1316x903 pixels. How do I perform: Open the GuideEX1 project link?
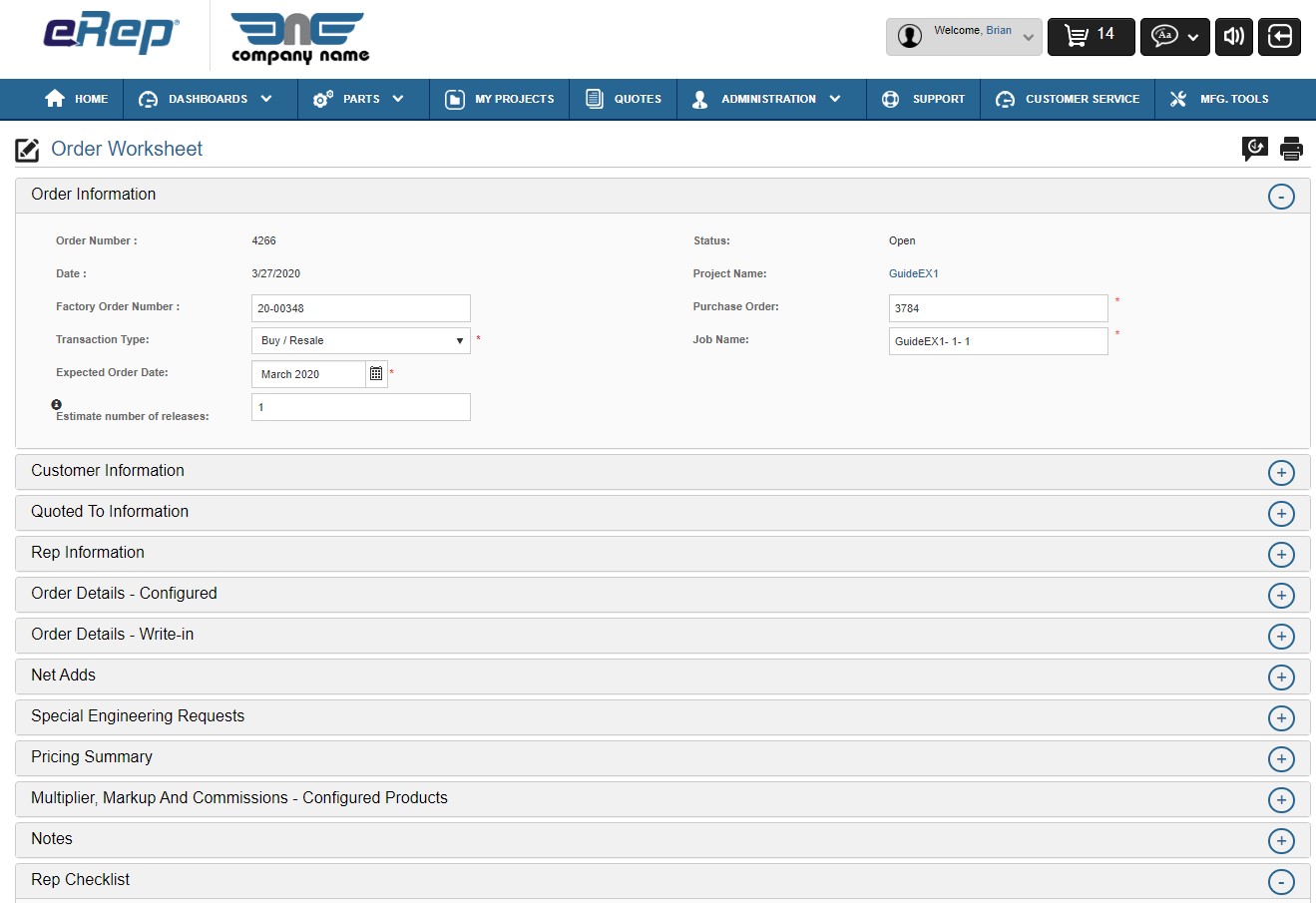913,273
